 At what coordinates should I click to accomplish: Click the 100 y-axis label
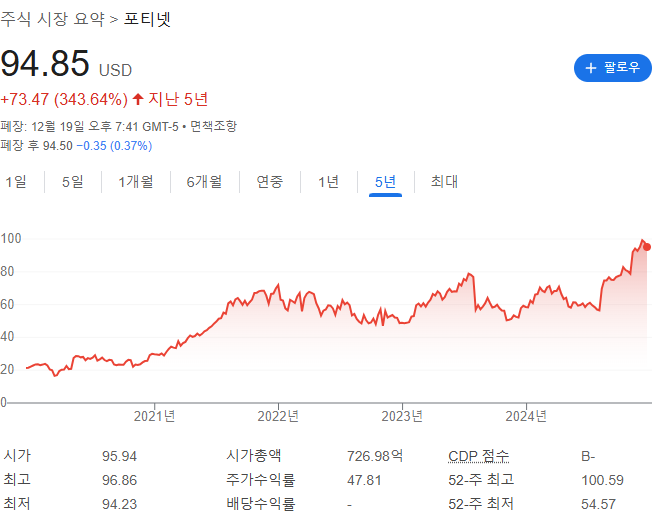[x=11, y=238]
